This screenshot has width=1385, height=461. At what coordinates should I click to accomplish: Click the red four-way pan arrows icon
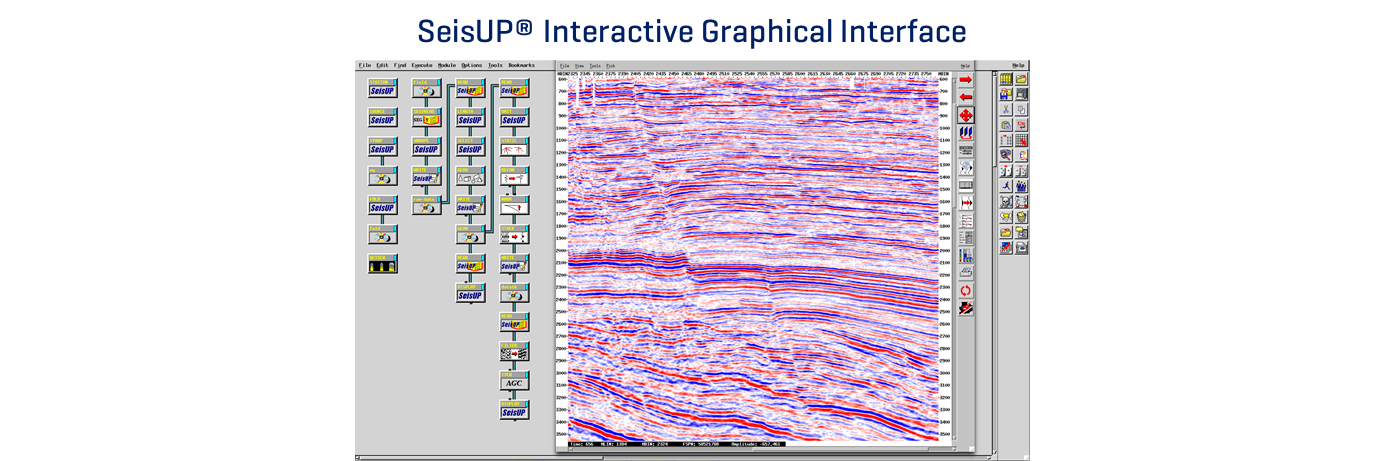[x=966, y=115]
